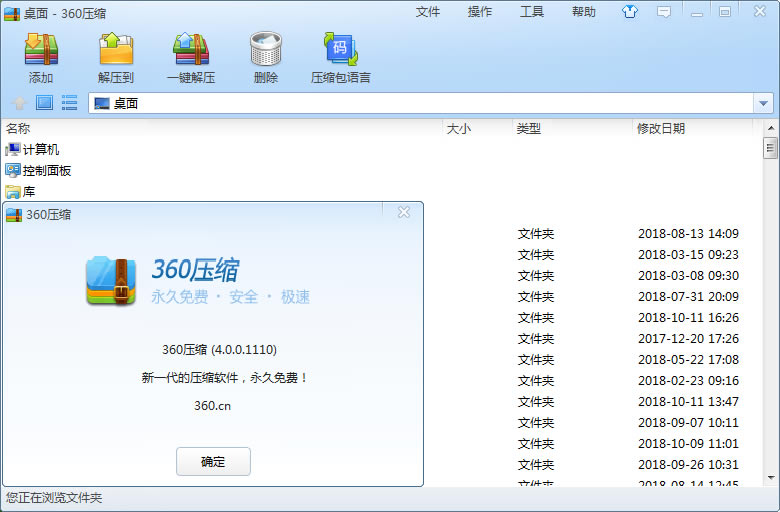
Task: Open the 压缩包语言 archive language tool
Action: (x=340, y=57)
